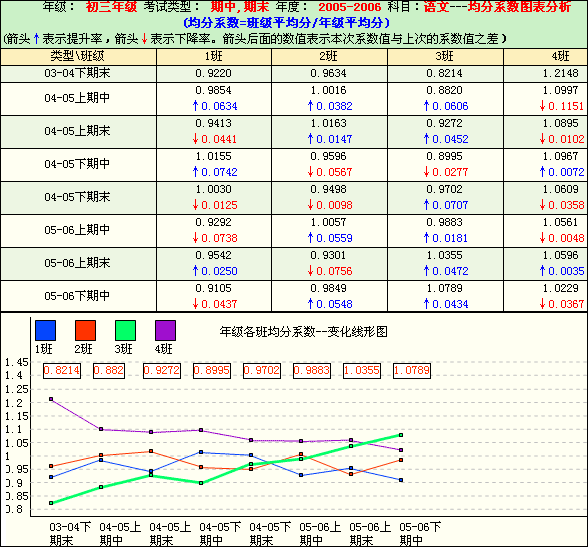This screenshot has width=588, height=547.
Task: Click the red 初三年级 grade text in header
Action: click(111, 6)
